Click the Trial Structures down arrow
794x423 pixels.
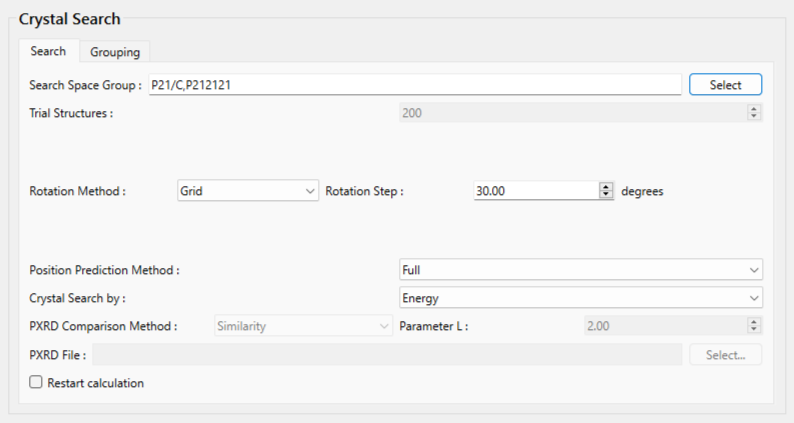click(753, 117)
